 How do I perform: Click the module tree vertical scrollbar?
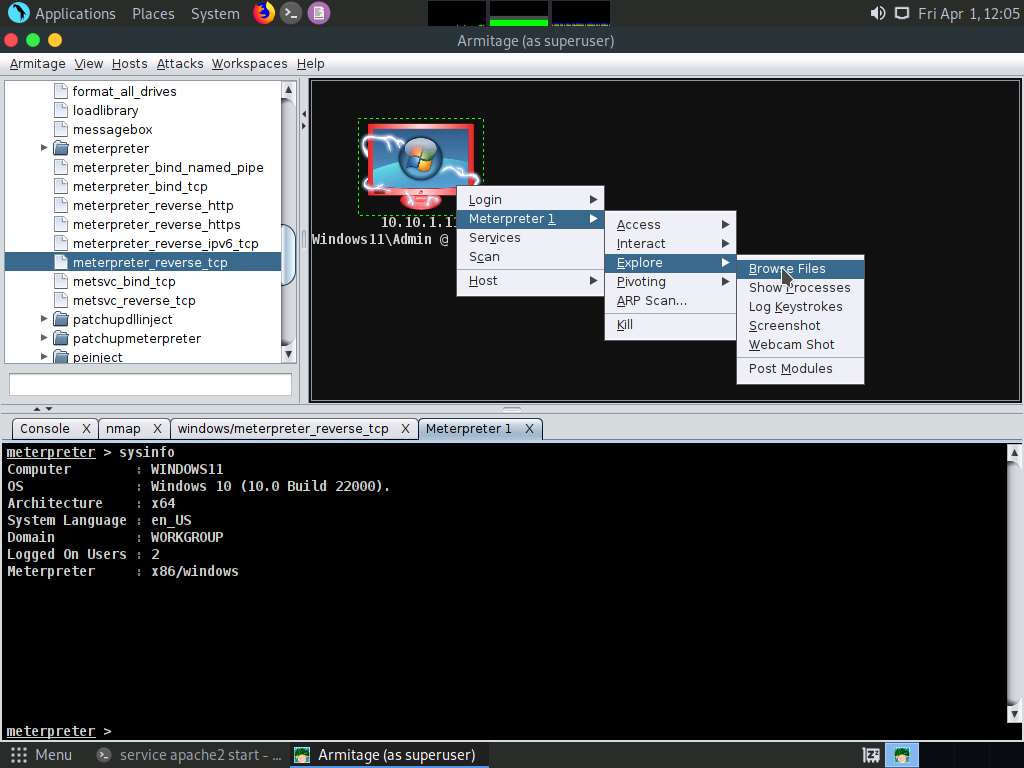289,240
